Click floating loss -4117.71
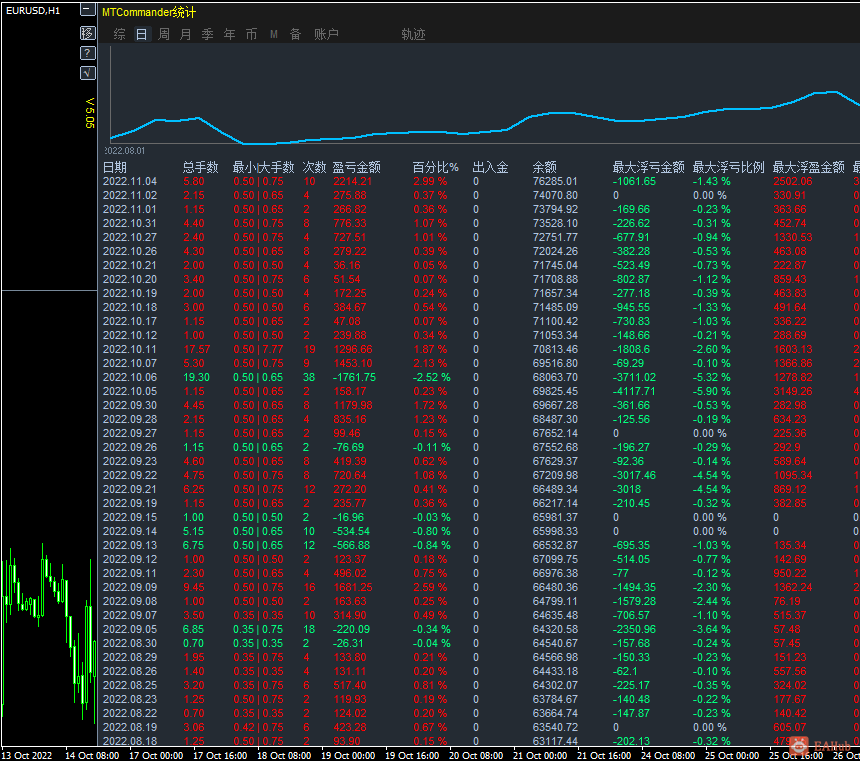Viewport: 860px width, 761px height. coord(634,392)
